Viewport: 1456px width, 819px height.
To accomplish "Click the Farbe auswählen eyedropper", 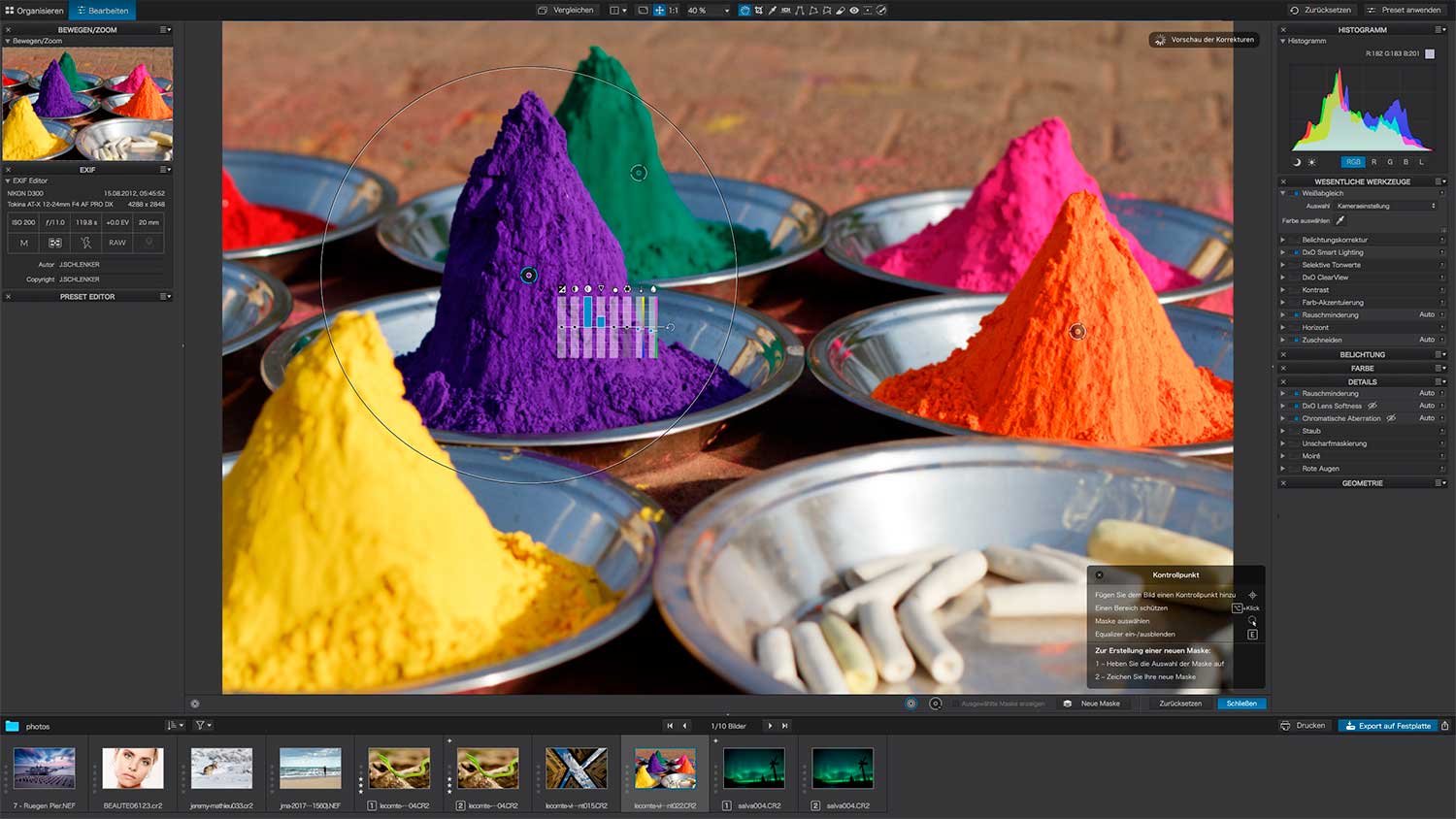I will (x=1340, y=220).
